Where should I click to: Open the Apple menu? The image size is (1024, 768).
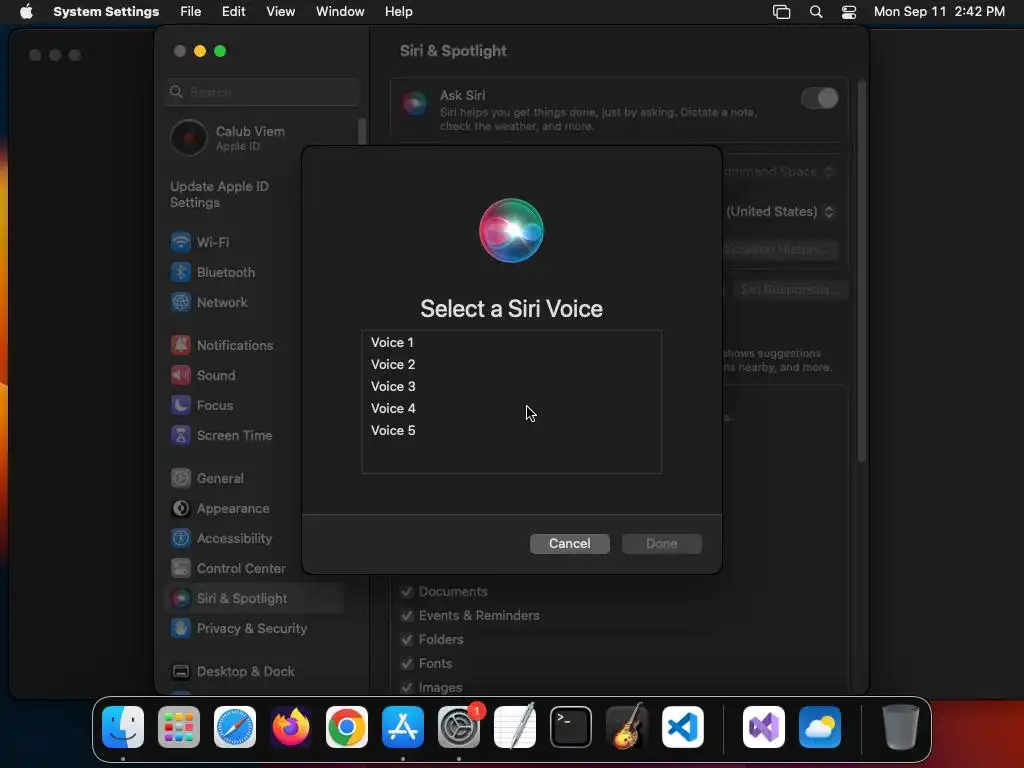tap(26, 12)
